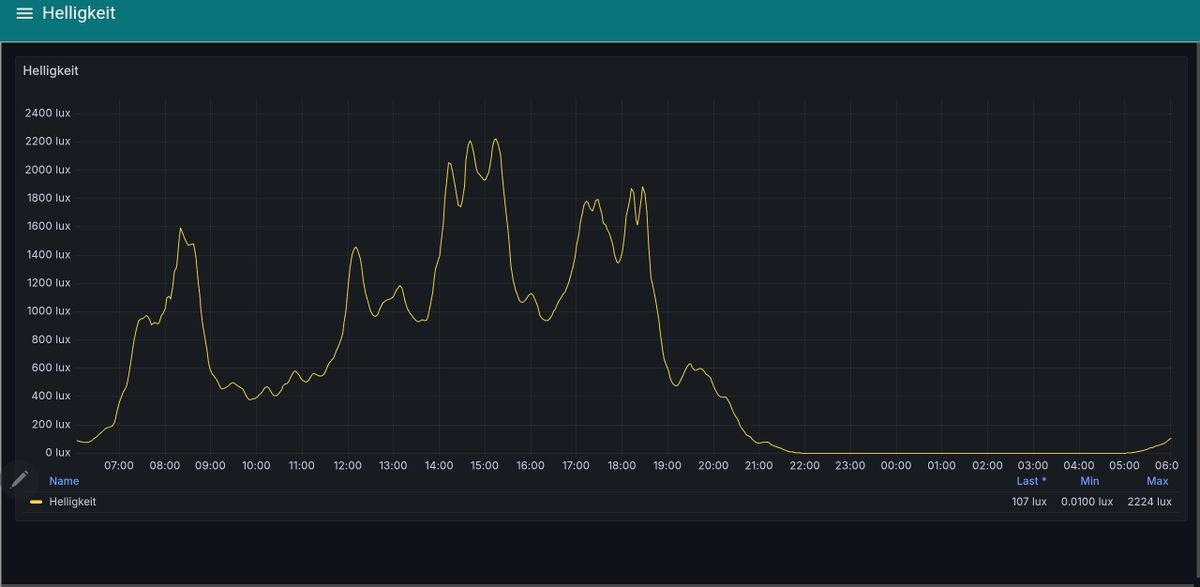Screen dimensions: 1200x587
Task: Click the 2224 lux max value
Action: (x=1149, y=502)
